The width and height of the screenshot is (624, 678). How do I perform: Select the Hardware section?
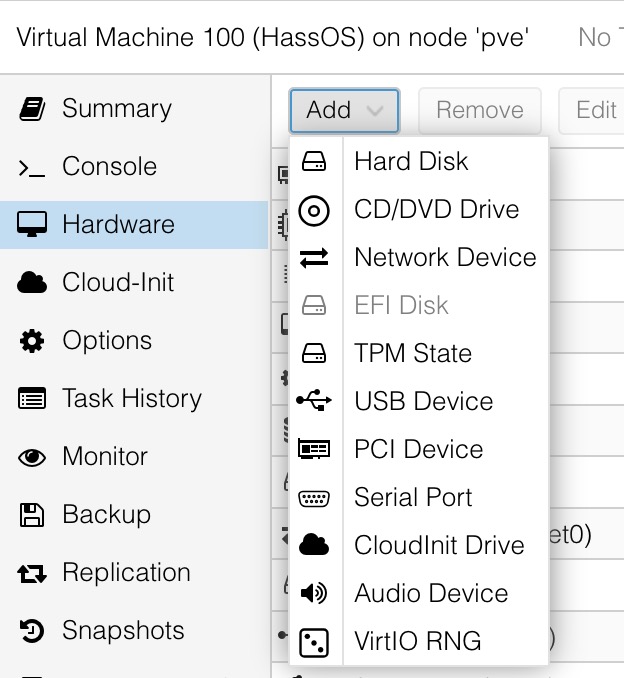tap(134, 225)
